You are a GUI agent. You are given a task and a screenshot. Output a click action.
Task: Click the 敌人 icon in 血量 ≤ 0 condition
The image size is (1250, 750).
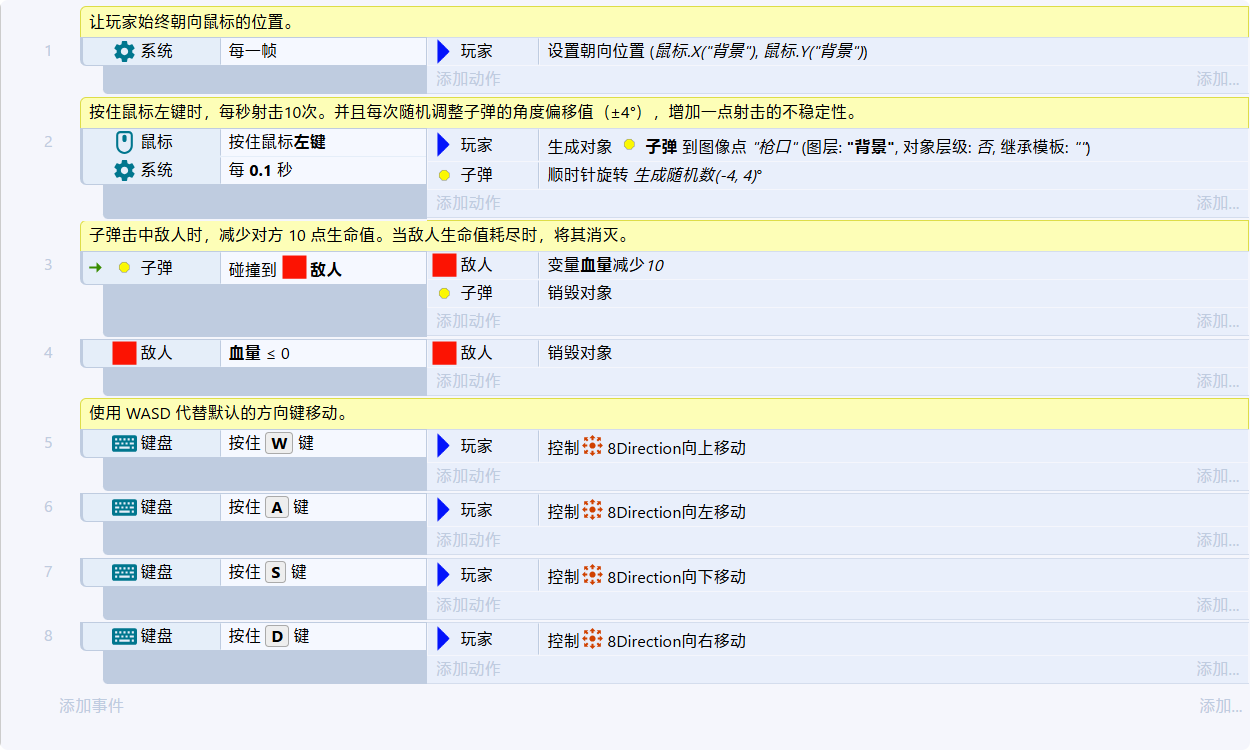[124, 353]
